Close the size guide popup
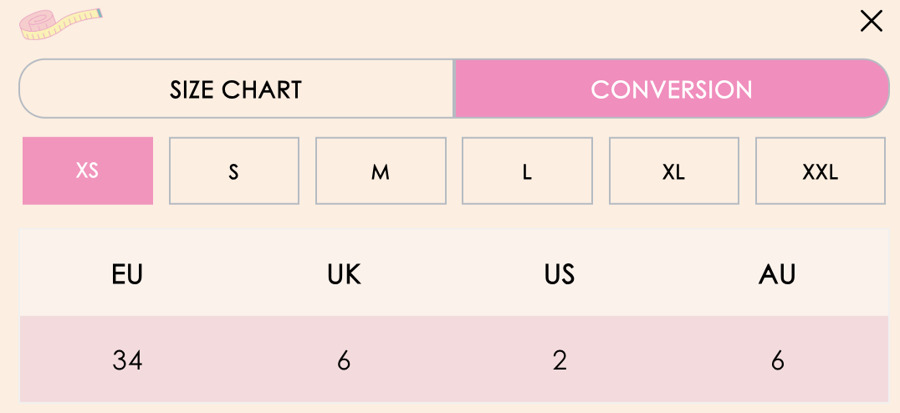Image resolution: width=900 pixels, height=413 pixels. [x=871, y=21]
